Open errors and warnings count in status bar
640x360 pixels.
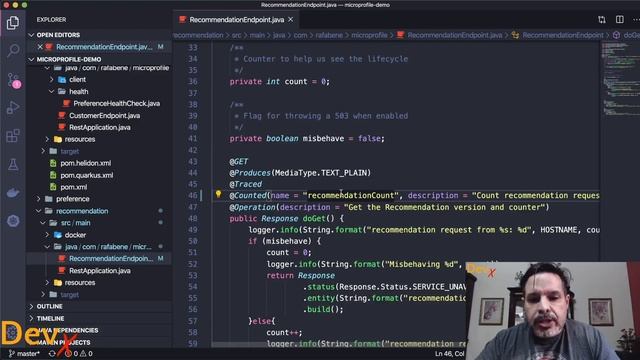click(79, 353)
